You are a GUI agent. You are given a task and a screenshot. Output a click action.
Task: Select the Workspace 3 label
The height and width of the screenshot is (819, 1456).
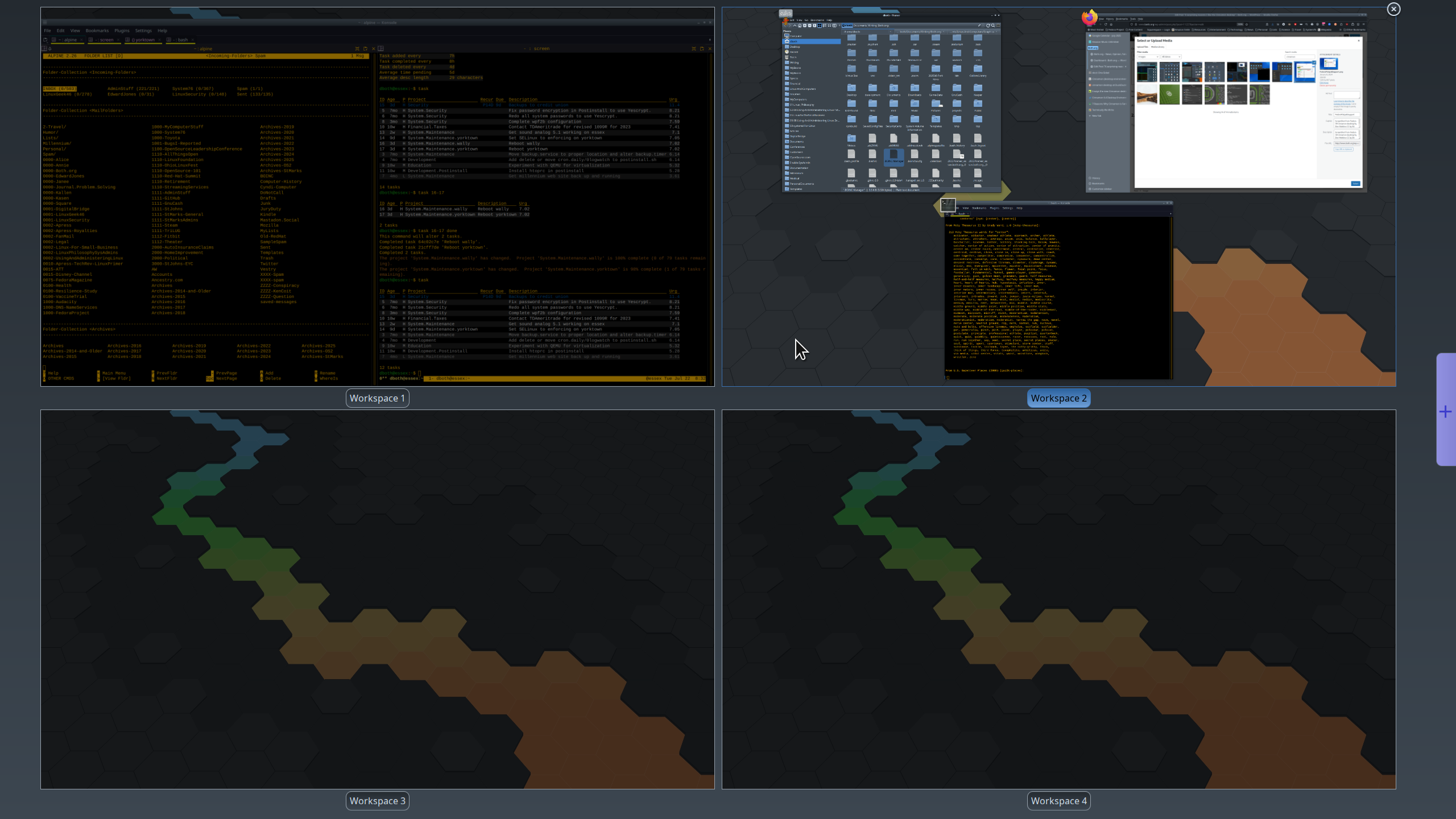378,801
